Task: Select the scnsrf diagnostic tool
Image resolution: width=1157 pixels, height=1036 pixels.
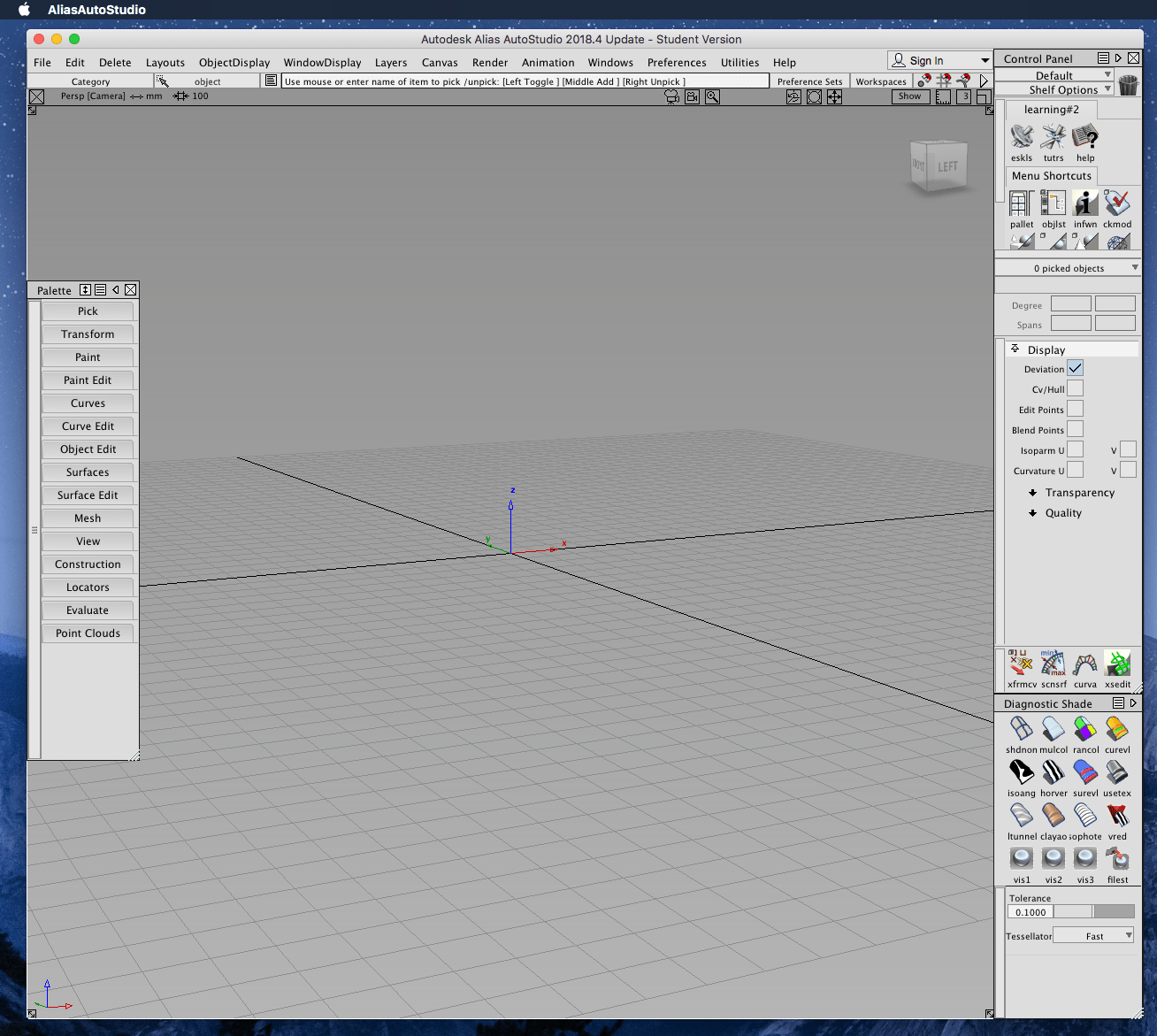Action: (x=1054, y=664)
